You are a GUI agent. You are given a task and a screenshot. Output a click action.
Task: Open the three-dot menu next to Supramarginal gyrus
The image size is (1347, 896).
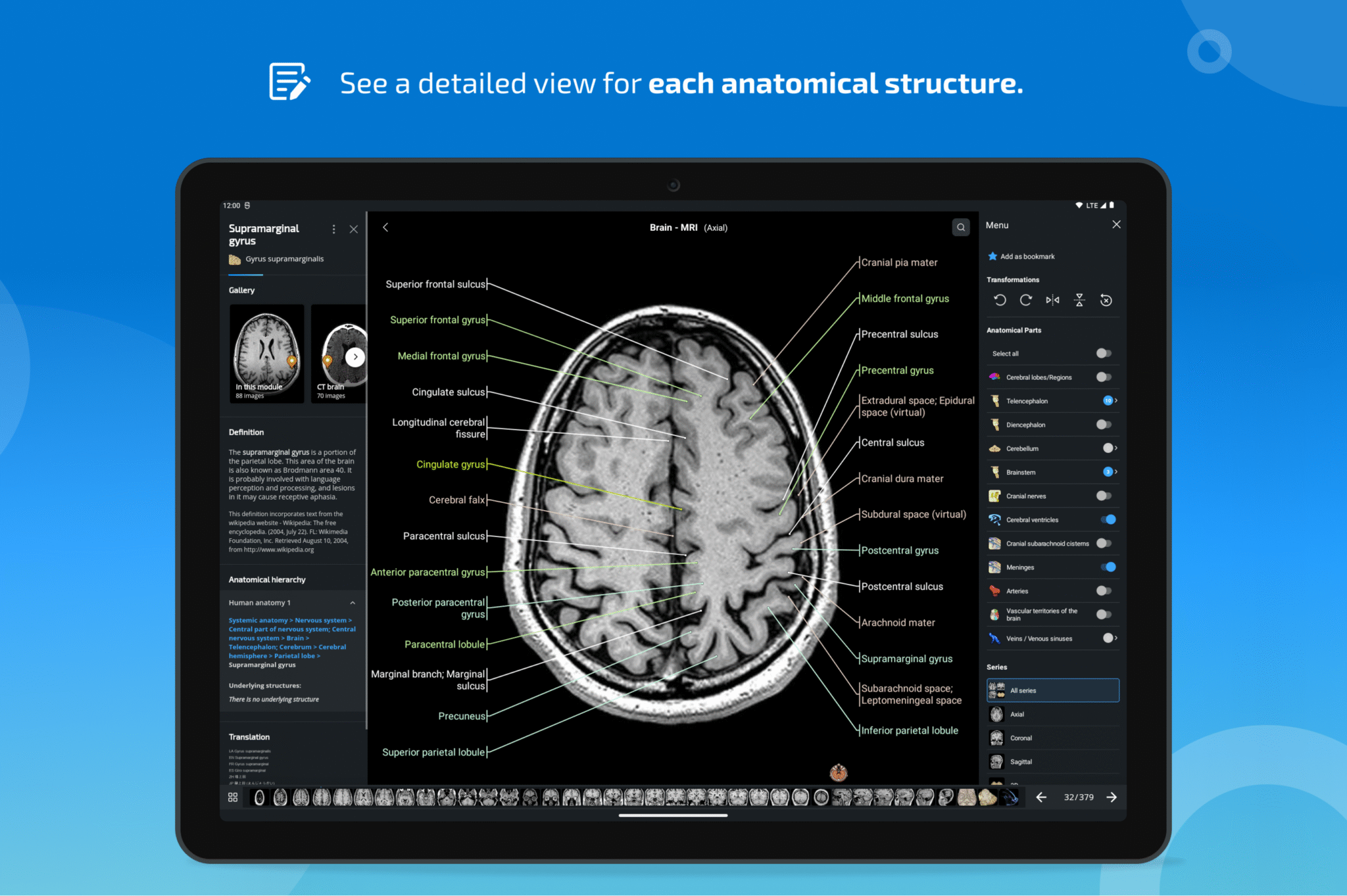pyautogui.click(x=333, y=229)
